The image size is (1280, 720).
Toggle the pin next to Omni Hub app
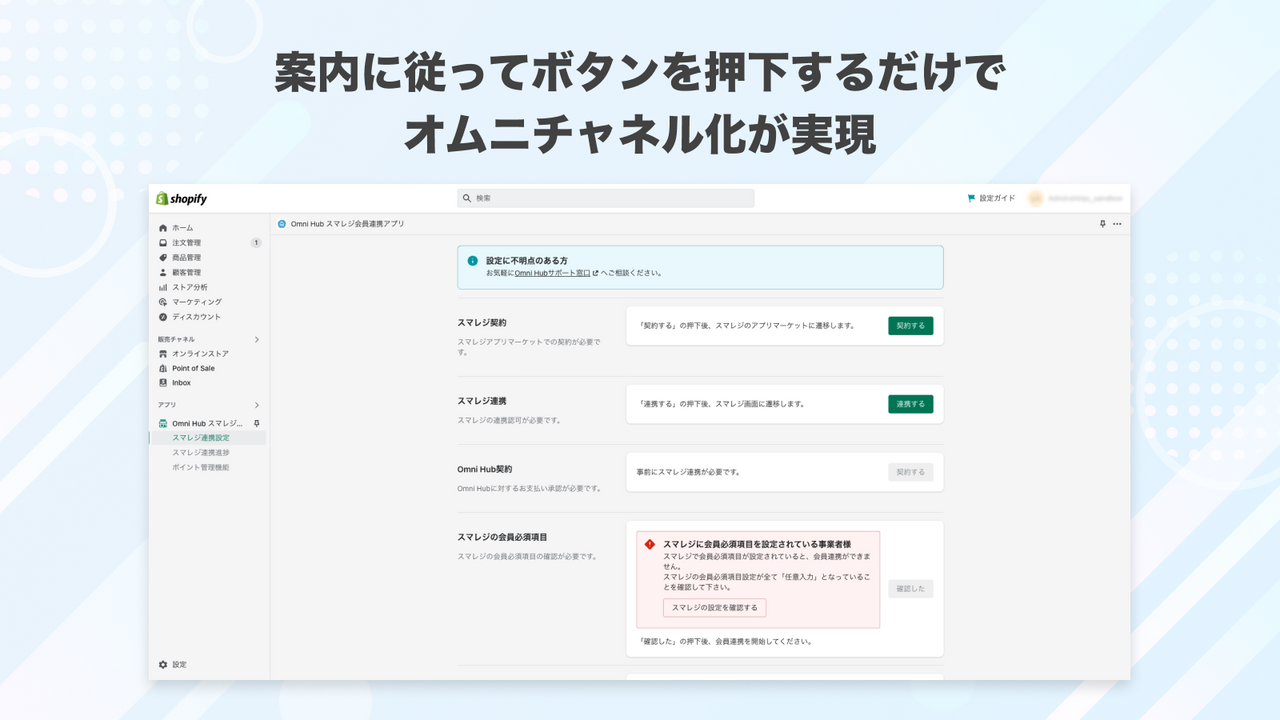(x=258, y=421)
